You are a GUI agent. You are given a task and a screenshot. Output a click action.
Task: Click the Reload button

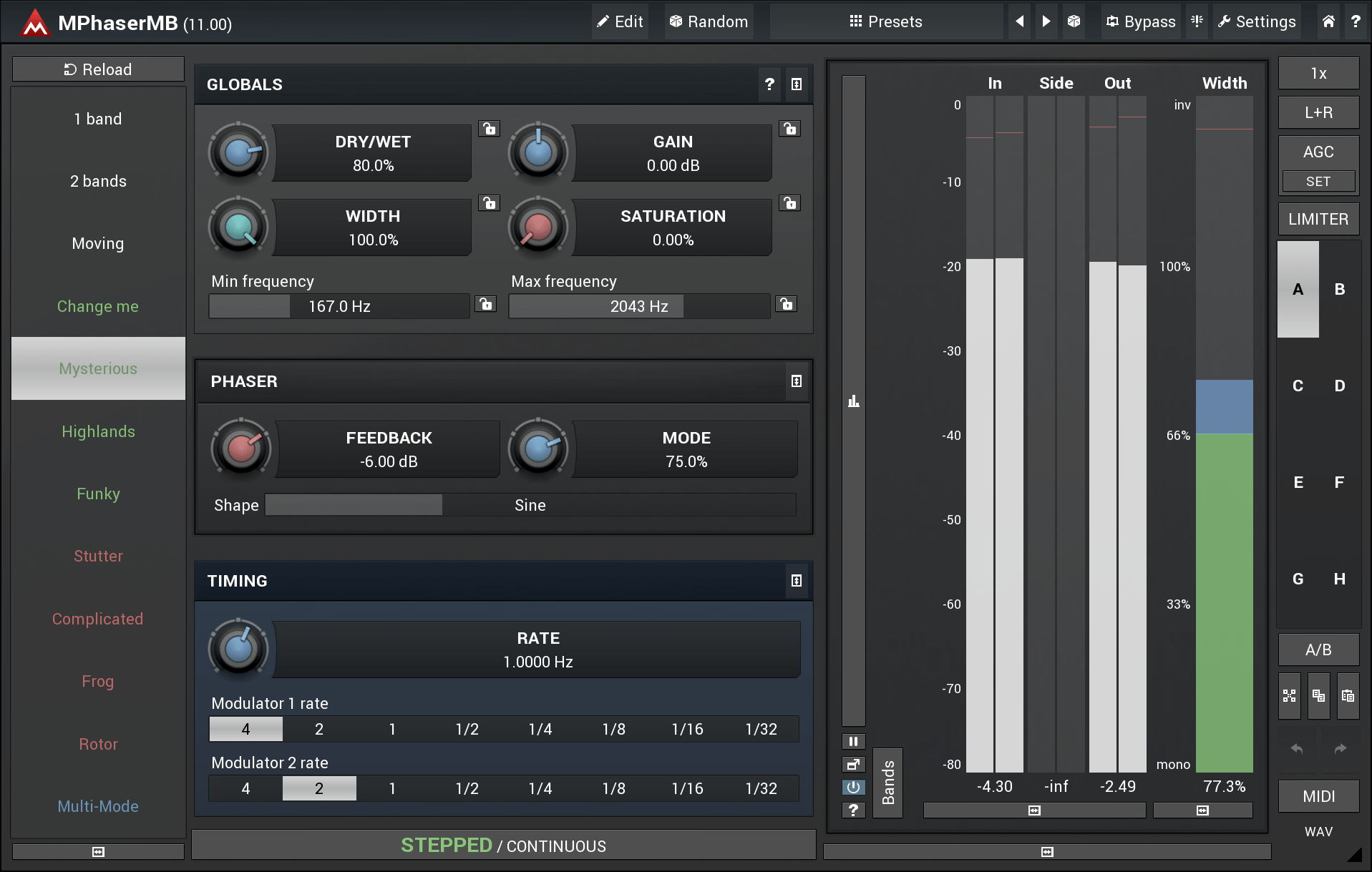[98, 69]
